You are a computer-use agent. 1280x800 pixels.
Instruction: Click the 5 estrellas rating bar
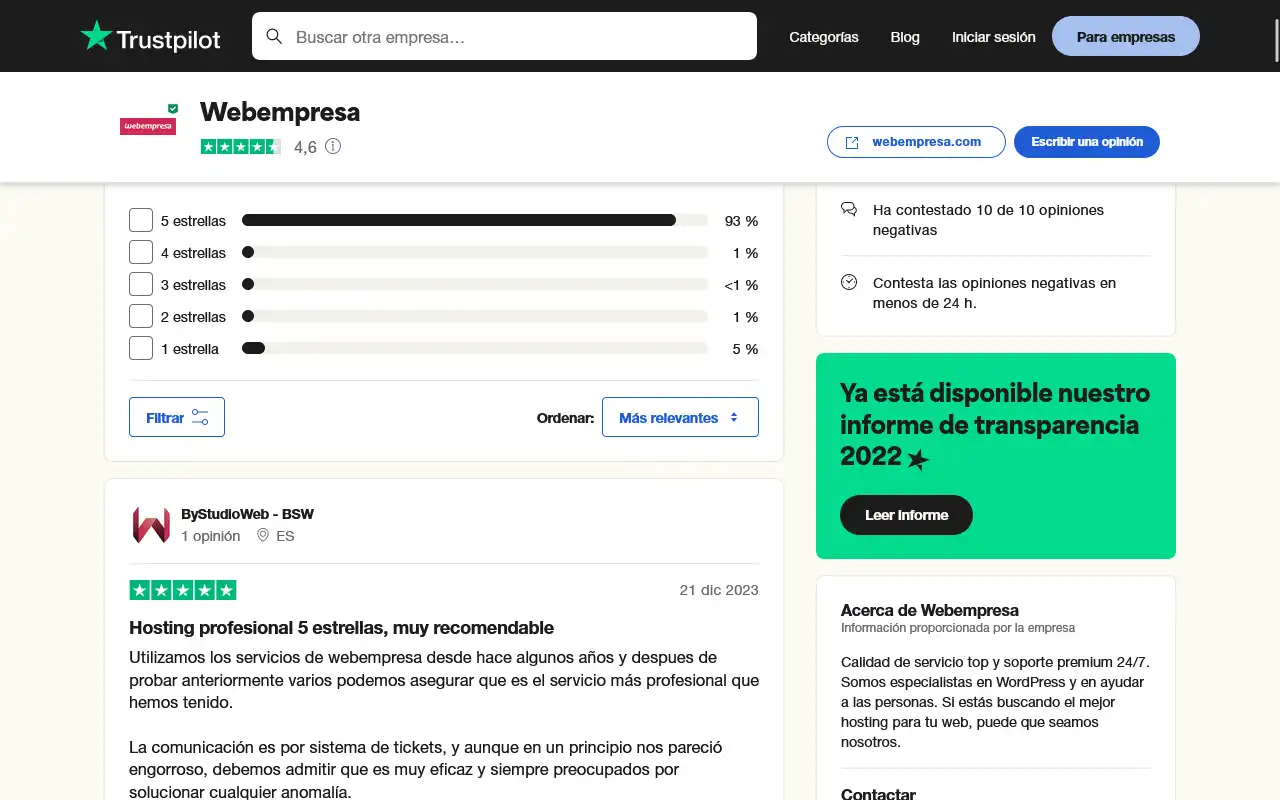click(x=475, y=220)
